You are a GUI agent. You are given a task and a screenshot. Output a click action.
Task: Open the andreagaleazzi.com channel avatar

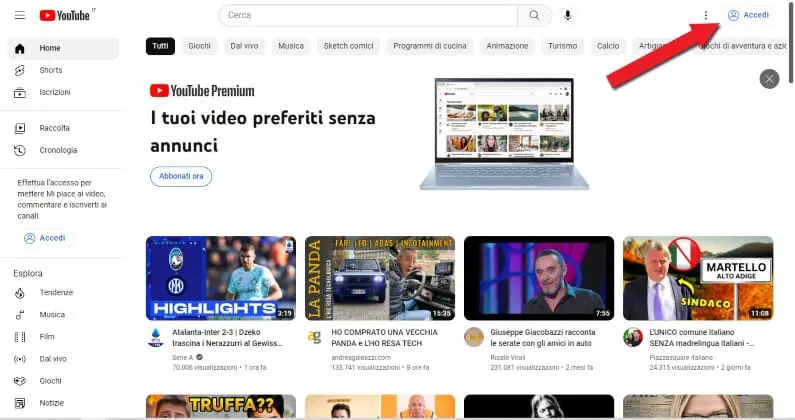pos(315,337)
